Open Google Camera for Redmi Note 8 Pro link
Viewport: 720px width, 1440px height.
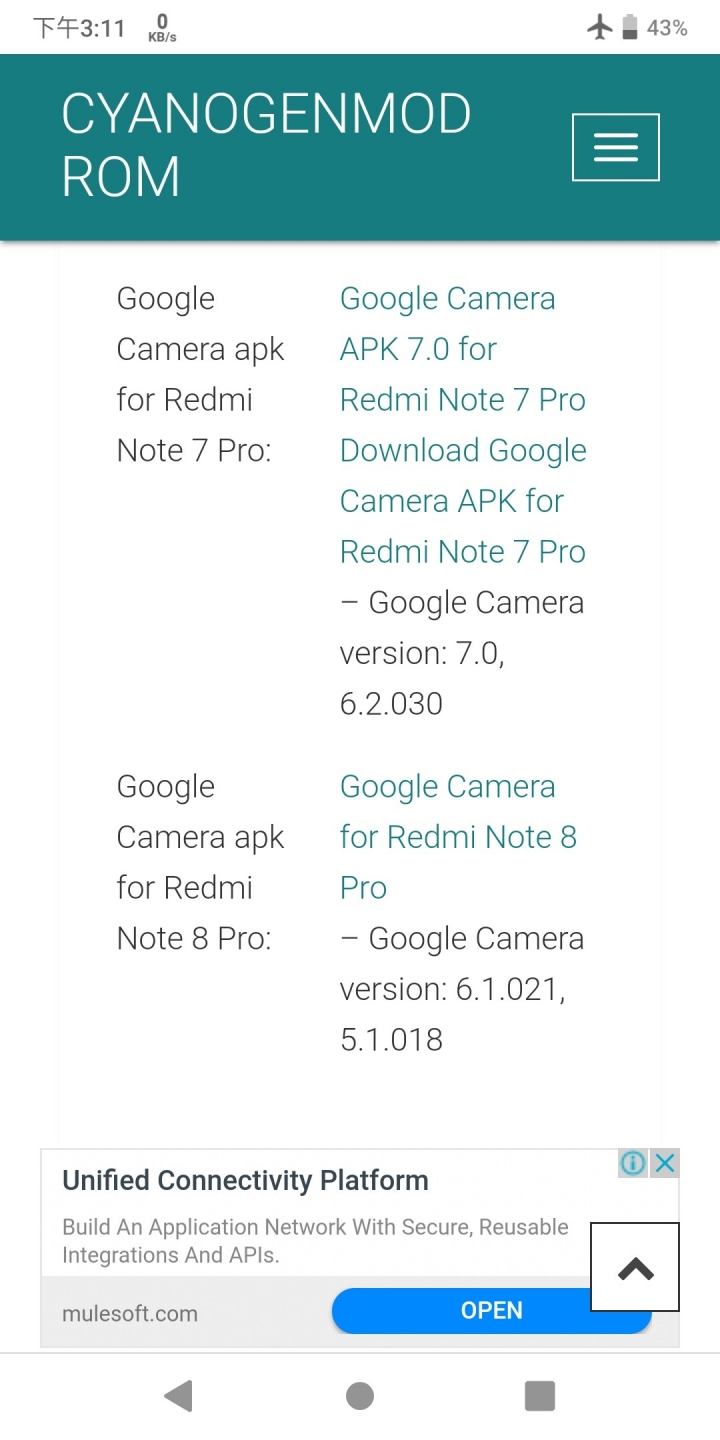click(458, 837)
